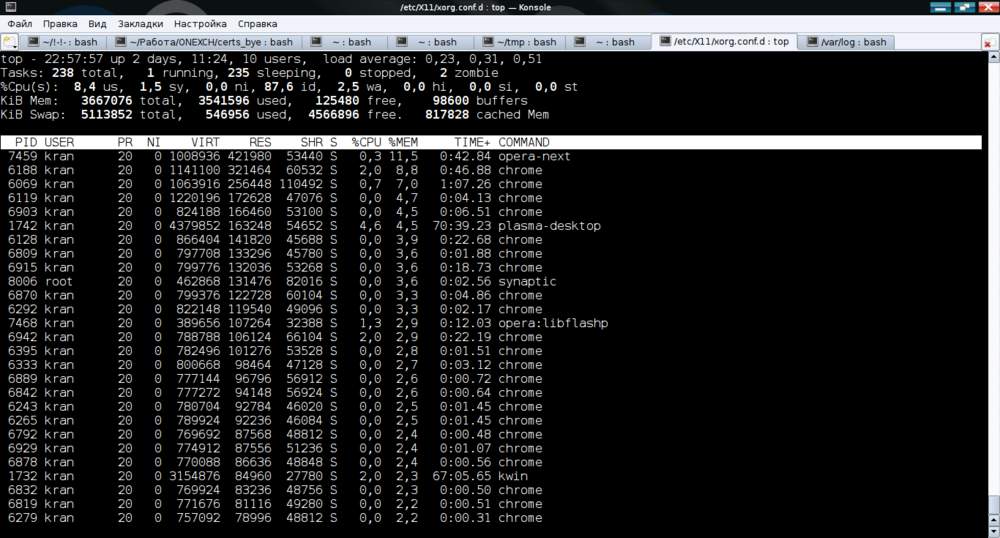Open the Настройка menu
1000x538 pixels.
200,24
